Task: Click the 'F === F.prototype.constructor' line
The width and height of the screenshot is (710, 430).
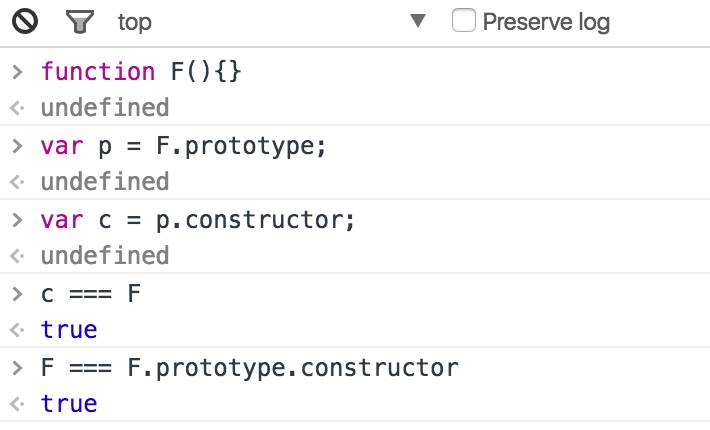Action: pyautogui.click(x=250, y=368)
